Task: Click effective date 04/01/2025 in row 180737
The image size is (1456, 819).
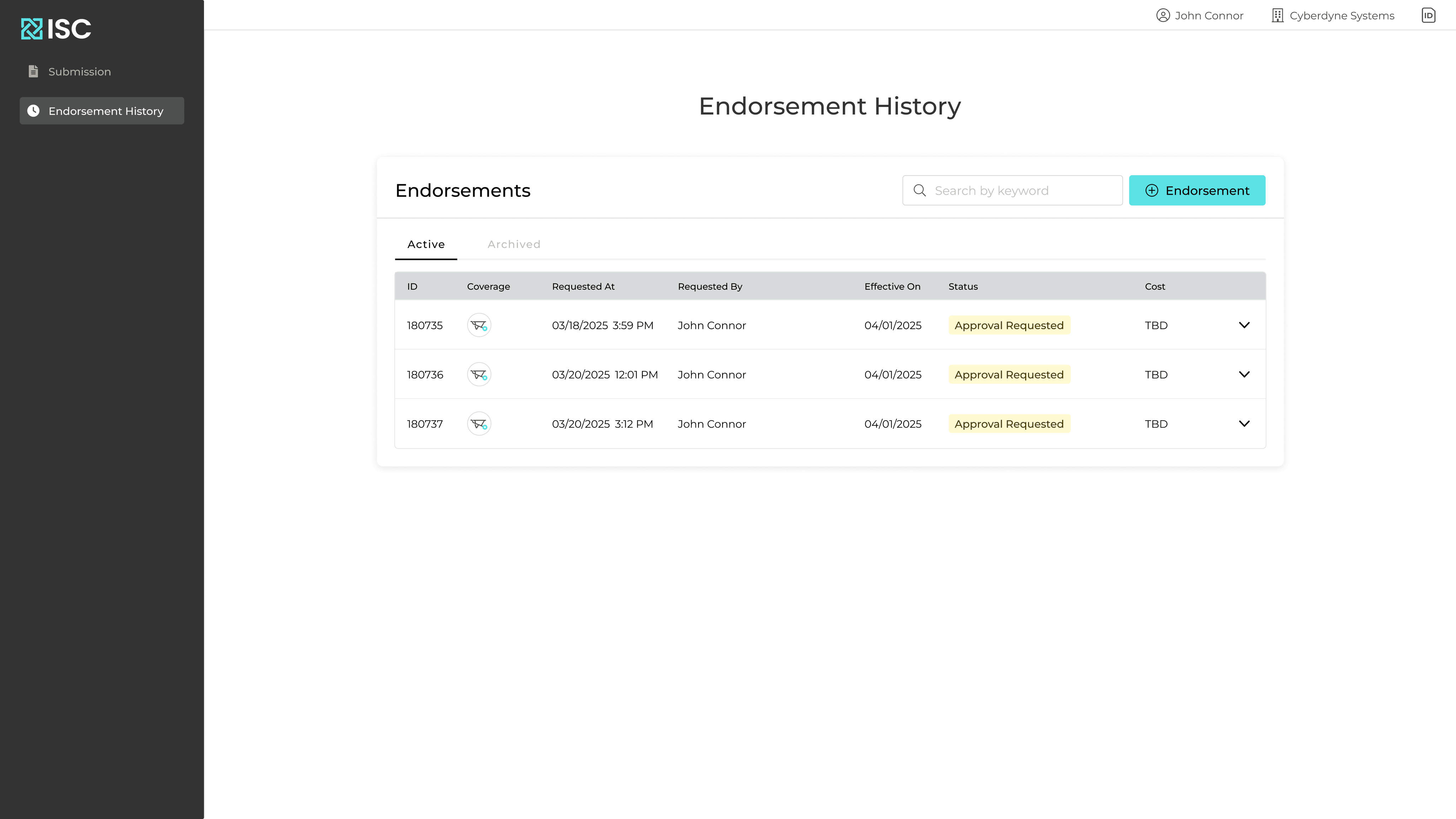Action: [893, 424]
